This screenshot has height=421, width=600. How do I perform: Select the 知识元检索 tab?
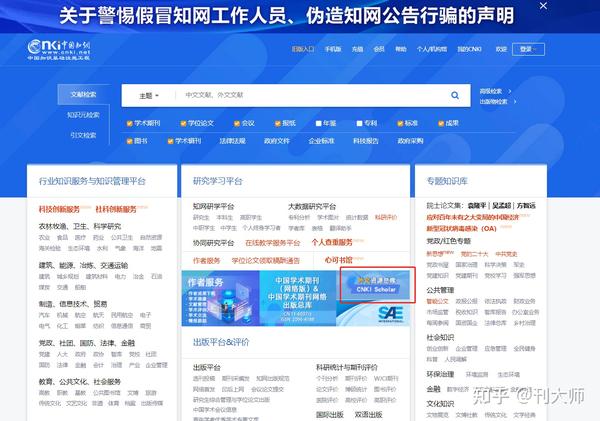tap(83, 115)
